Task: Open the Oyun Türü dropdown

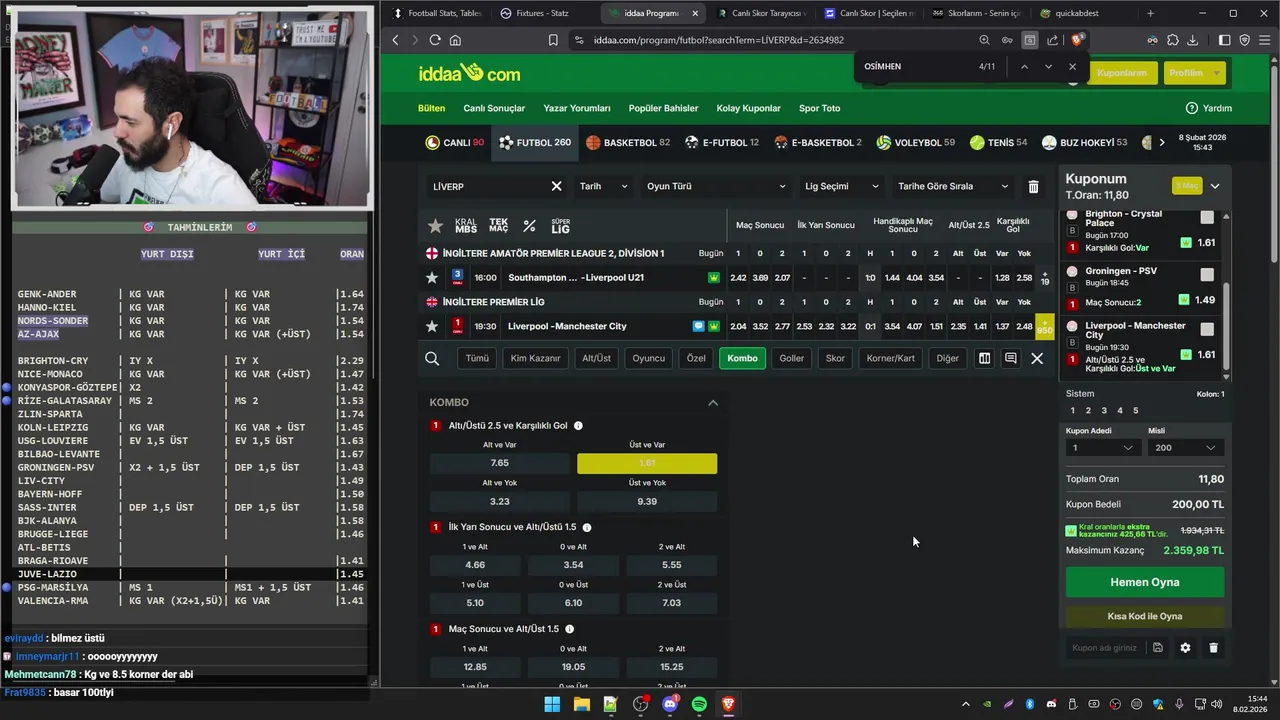Action: click(716, 186)
